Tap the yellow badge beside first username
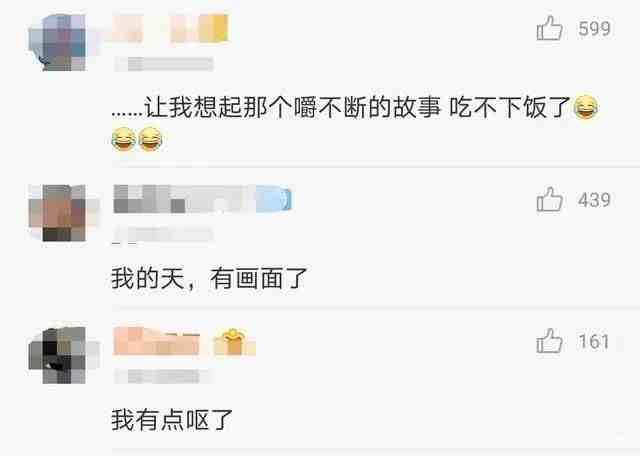The height and width of the screenshot is (456, 640). [214, 28]
